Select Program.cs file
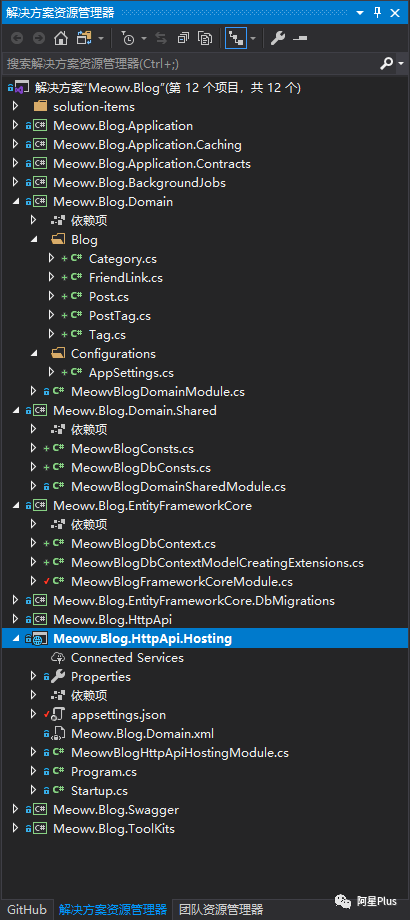410x920 pixels. click(x=104, y=772)
